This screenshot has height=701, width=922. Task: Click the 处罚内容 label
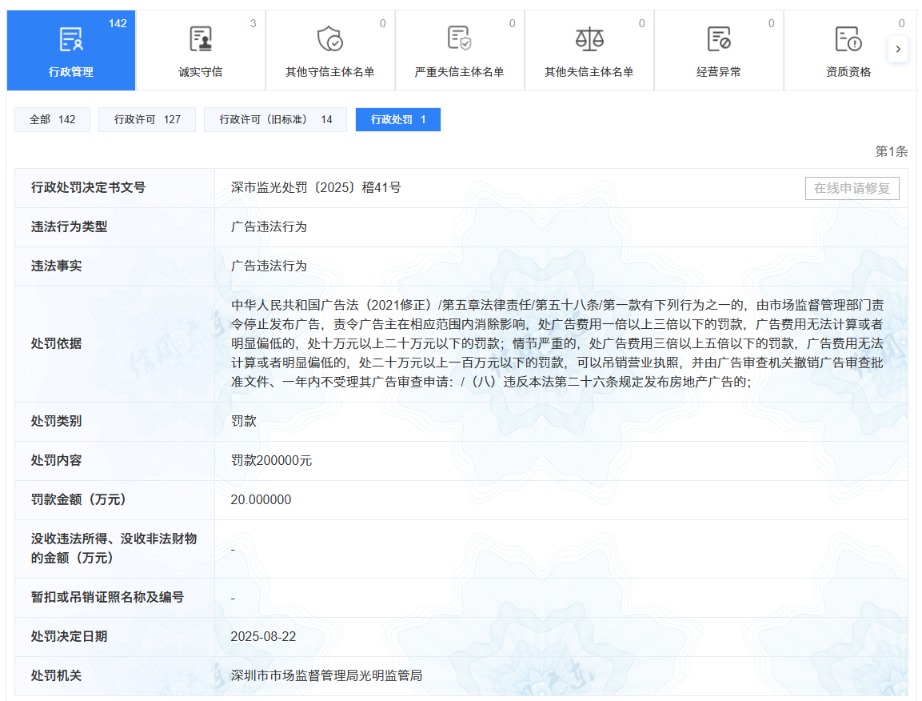coord(56,460)
